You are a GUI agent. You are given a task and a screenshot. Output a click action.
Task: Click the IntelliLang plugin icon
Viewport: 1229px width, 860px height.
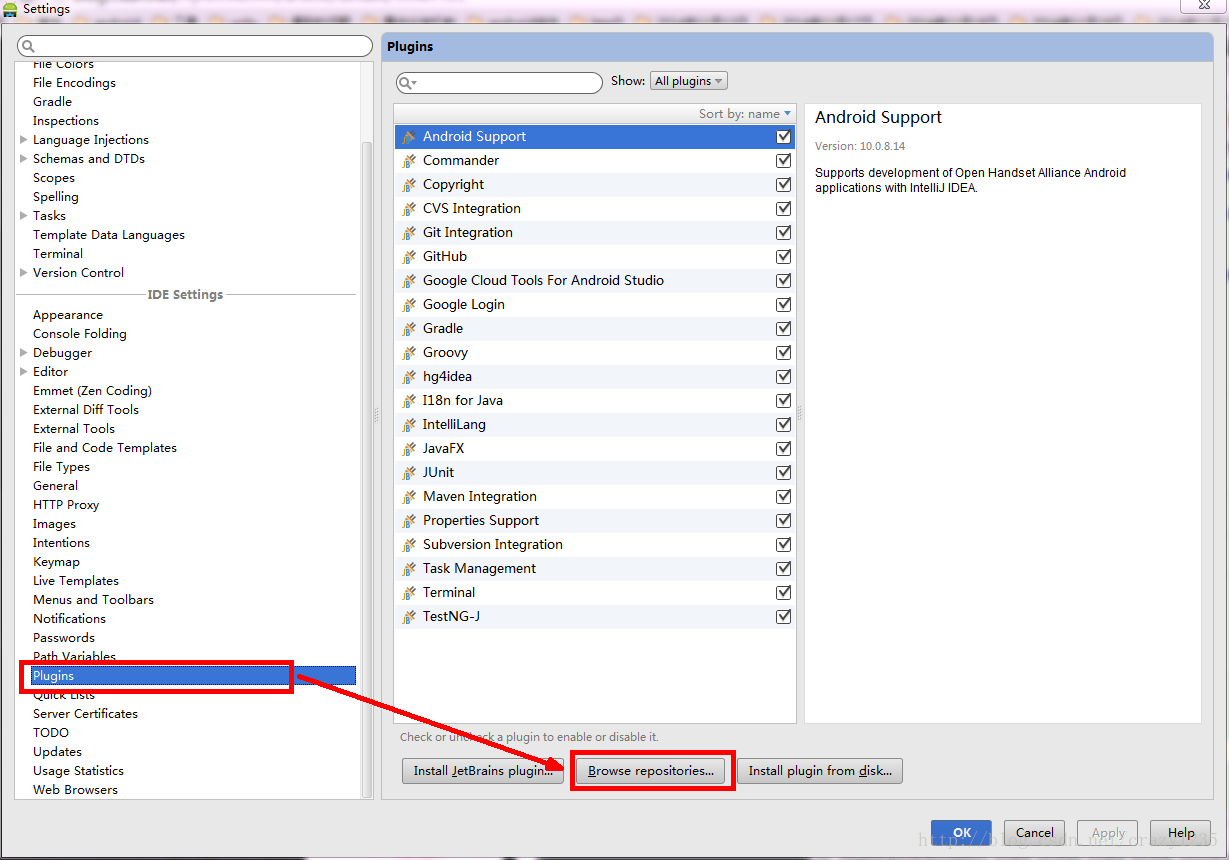[x=409, y=425]
